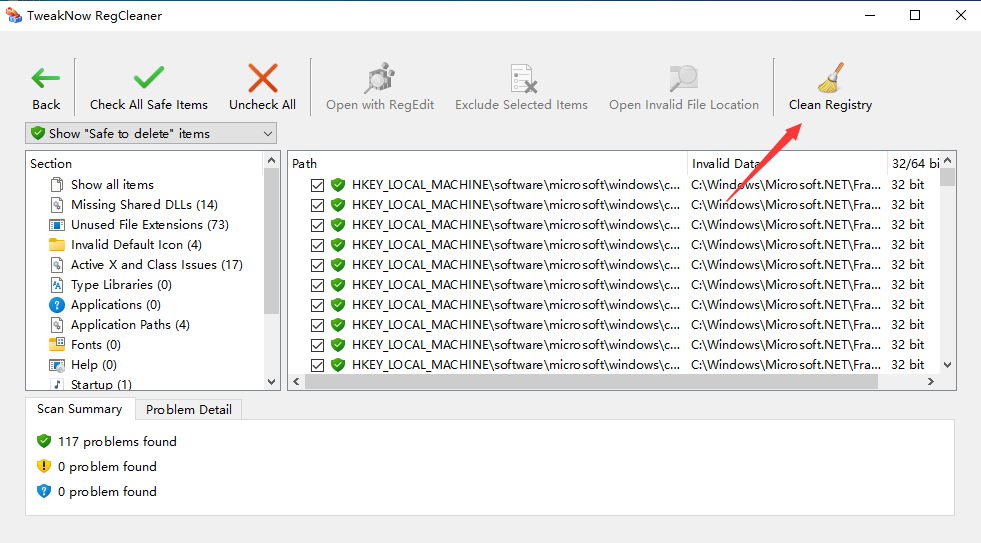This screenshot has width=981, height=543.
Task: Uncheck the first registry entry checkbox
Action: point(317,185)
